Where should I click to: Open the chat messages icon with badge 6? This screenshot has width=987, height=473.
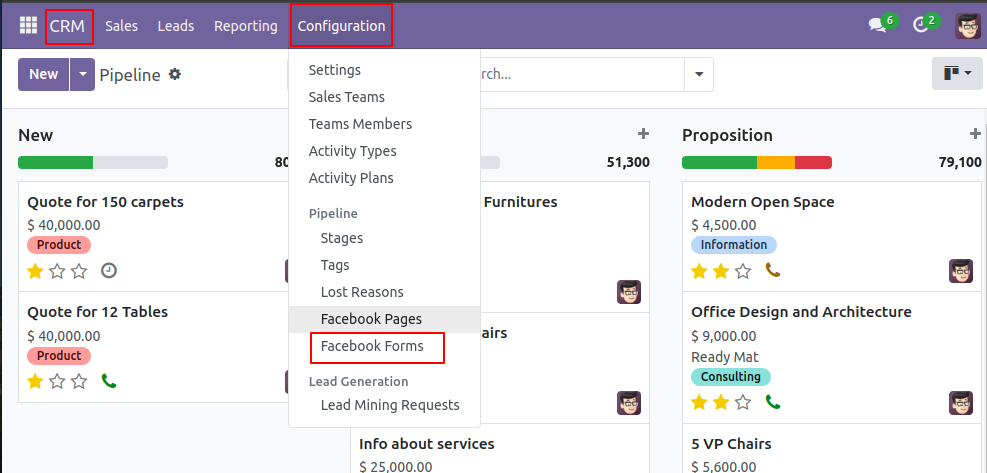coord(877,26)
